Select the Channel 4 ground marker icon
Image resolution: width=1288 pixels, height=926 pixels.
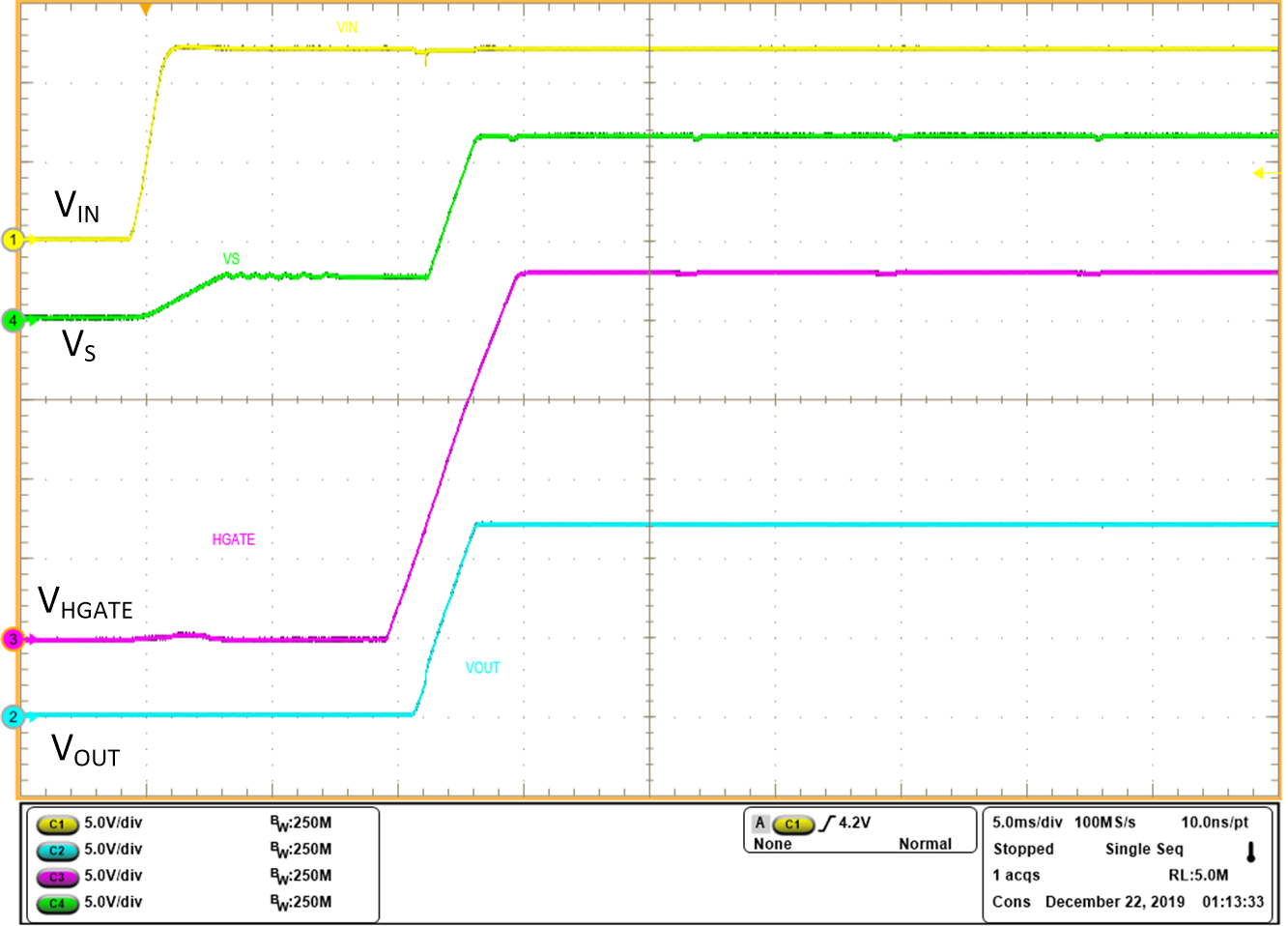[11, 321]
